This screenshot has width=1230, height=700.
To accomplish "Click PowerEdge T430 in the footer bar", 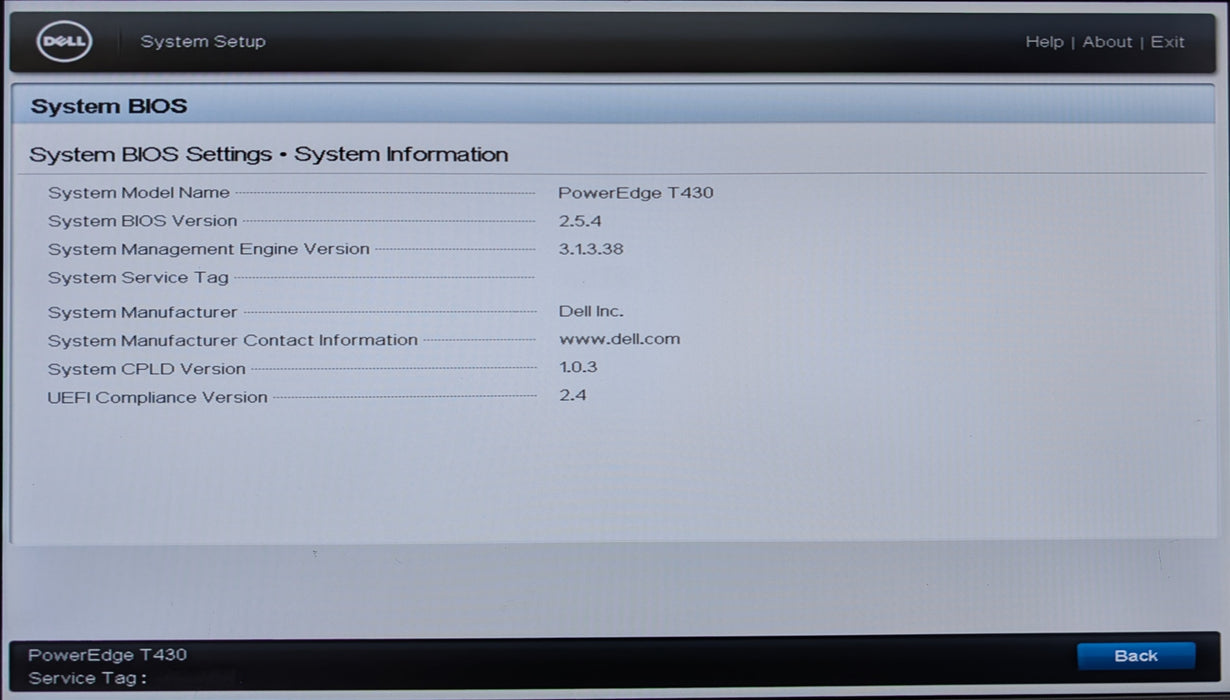I will 107,655.
